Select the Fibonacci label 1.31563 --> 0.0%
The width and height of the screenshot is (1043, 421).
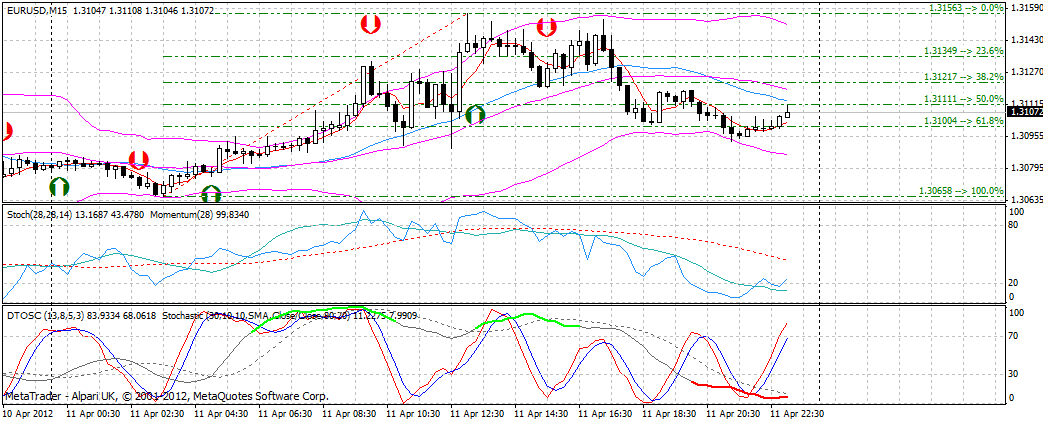(x=965, y=7)
